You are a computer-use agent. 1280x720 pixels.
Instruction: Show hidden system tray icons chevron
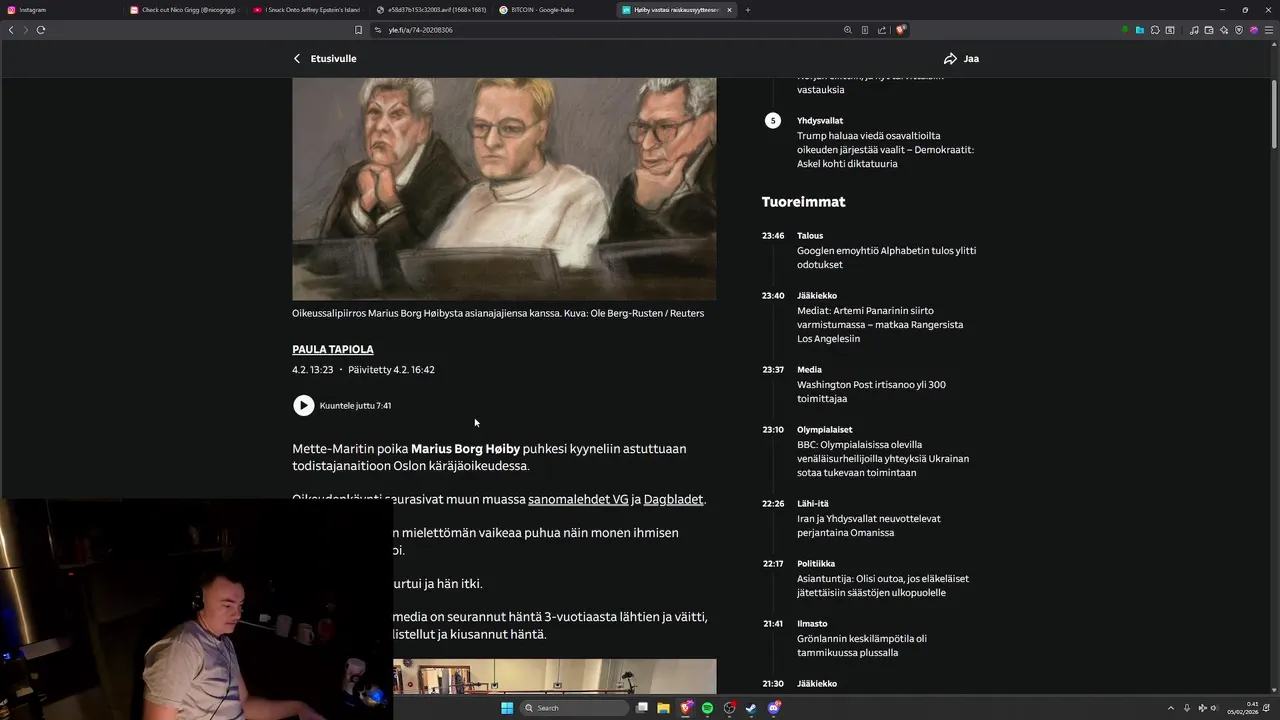tap(1170, 708)
